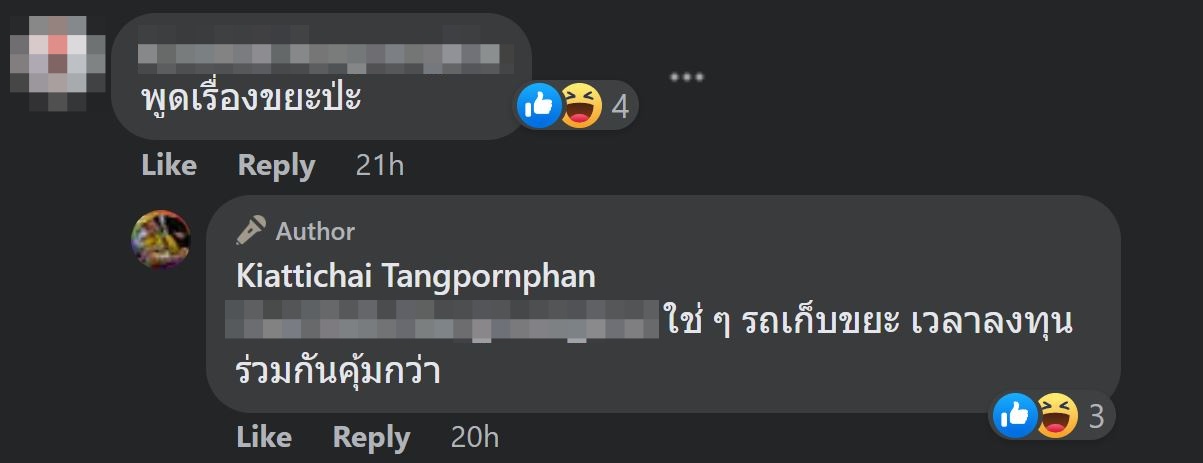Open the 20h timestamp permalink
The image size is (1203, 463).
[475, 437]
